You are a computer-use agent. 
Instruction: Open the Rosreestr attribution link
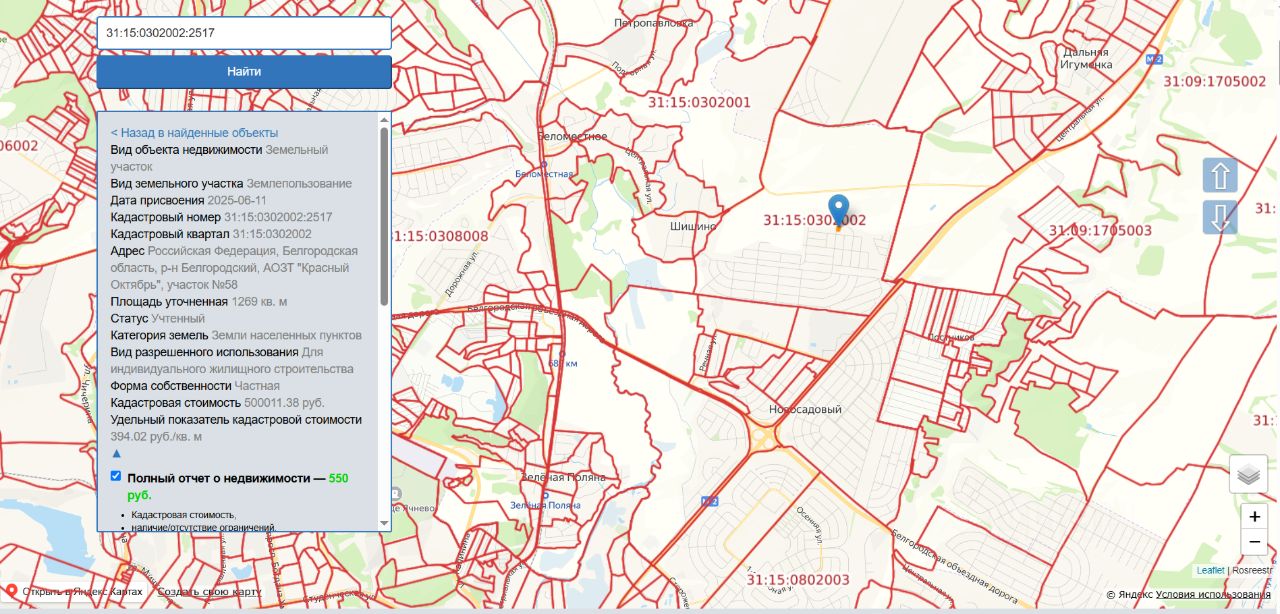(1253, 570)
